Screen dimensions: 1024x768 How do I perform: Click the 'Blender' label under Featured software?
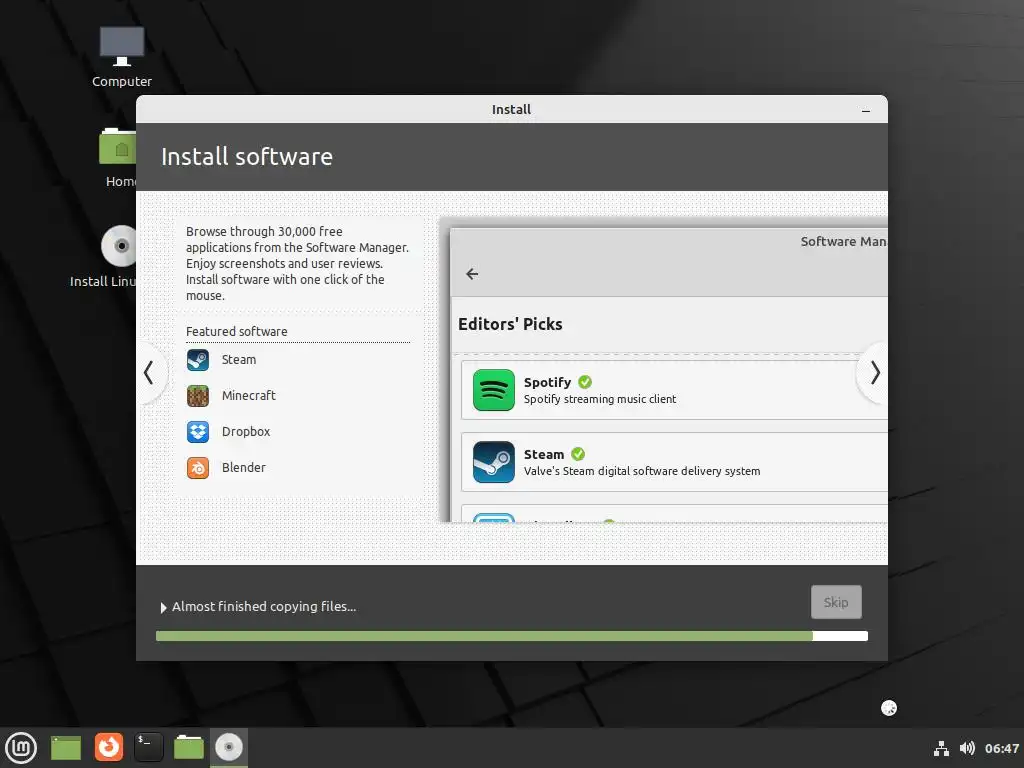coord(244,468)
